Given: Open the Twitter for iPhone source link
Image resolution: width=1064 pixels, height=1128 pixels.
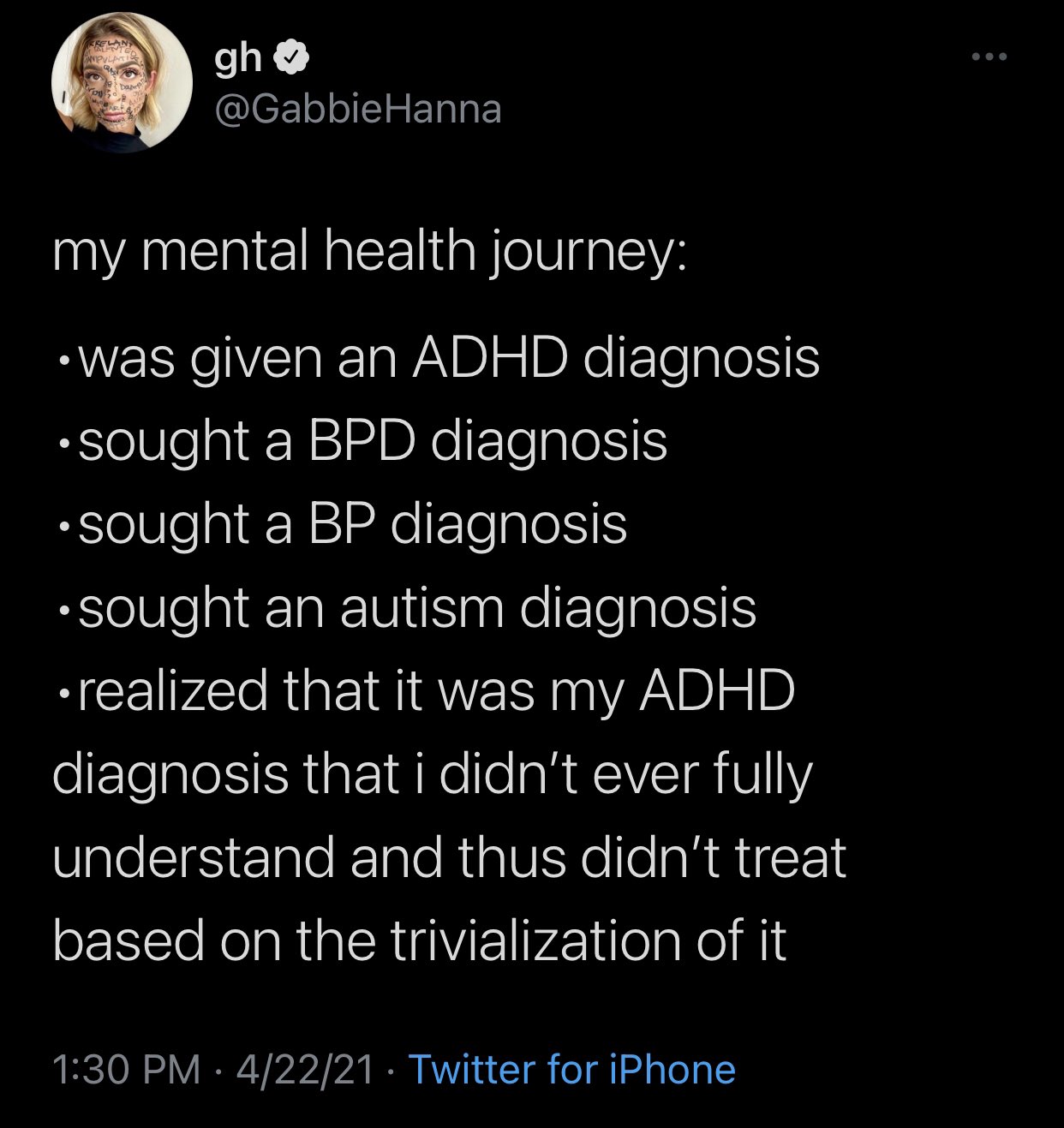Looking at the screenshot, I should (572, 1070).
